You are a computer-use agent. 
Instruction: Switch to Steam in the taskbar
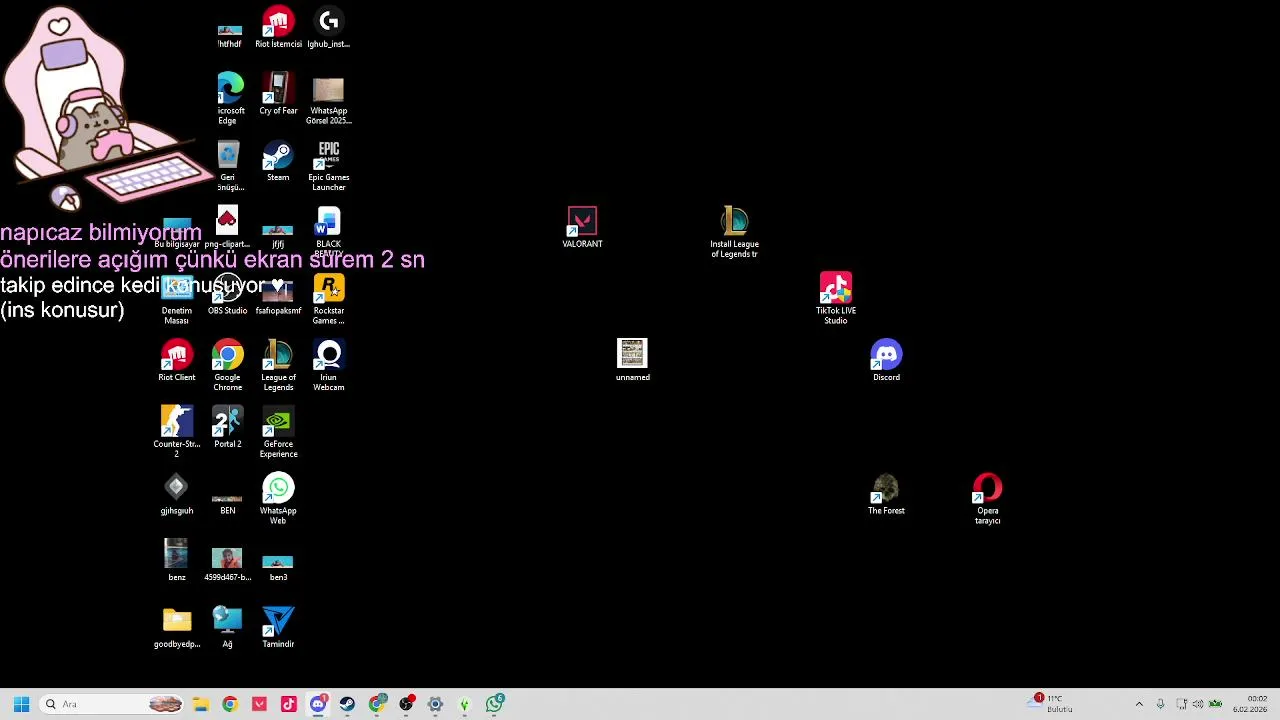(347, 704)
